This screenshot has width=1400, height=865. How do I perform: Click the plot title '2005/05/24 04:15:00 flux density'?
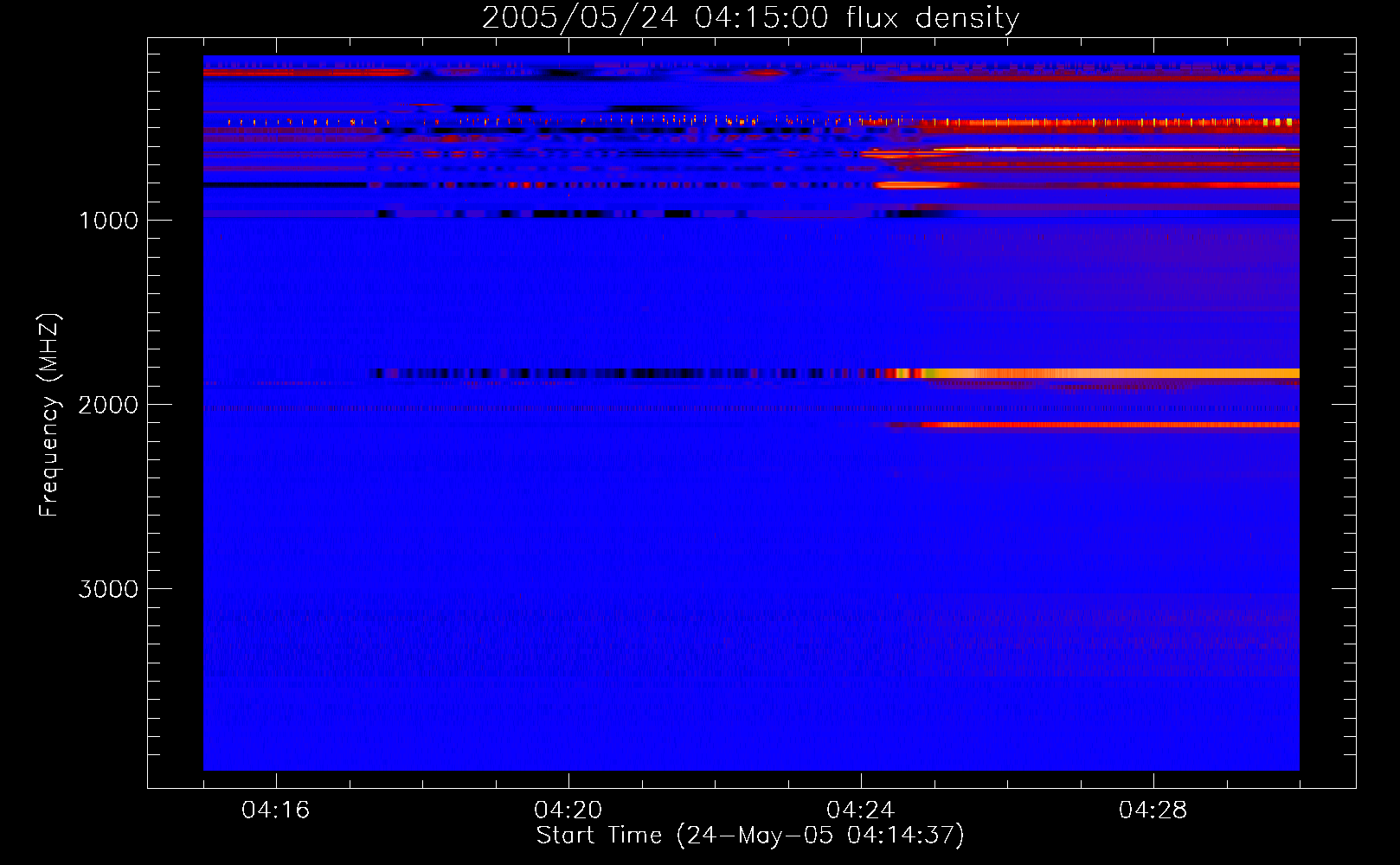pyautogui.click(x=750, y=17)
